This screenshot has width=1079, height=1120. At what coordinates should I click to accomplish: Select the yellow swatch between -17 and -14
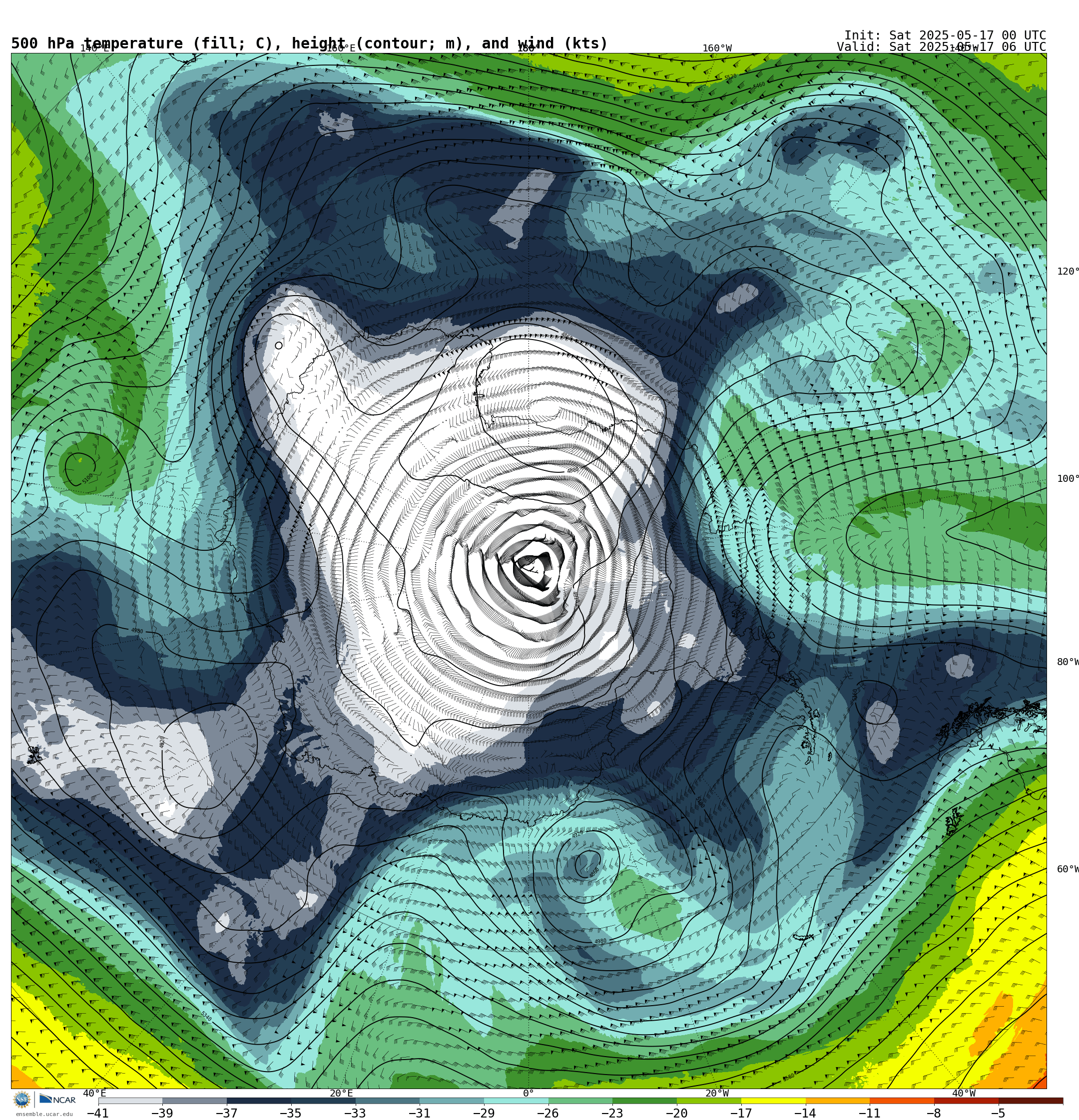(774, 1101)
